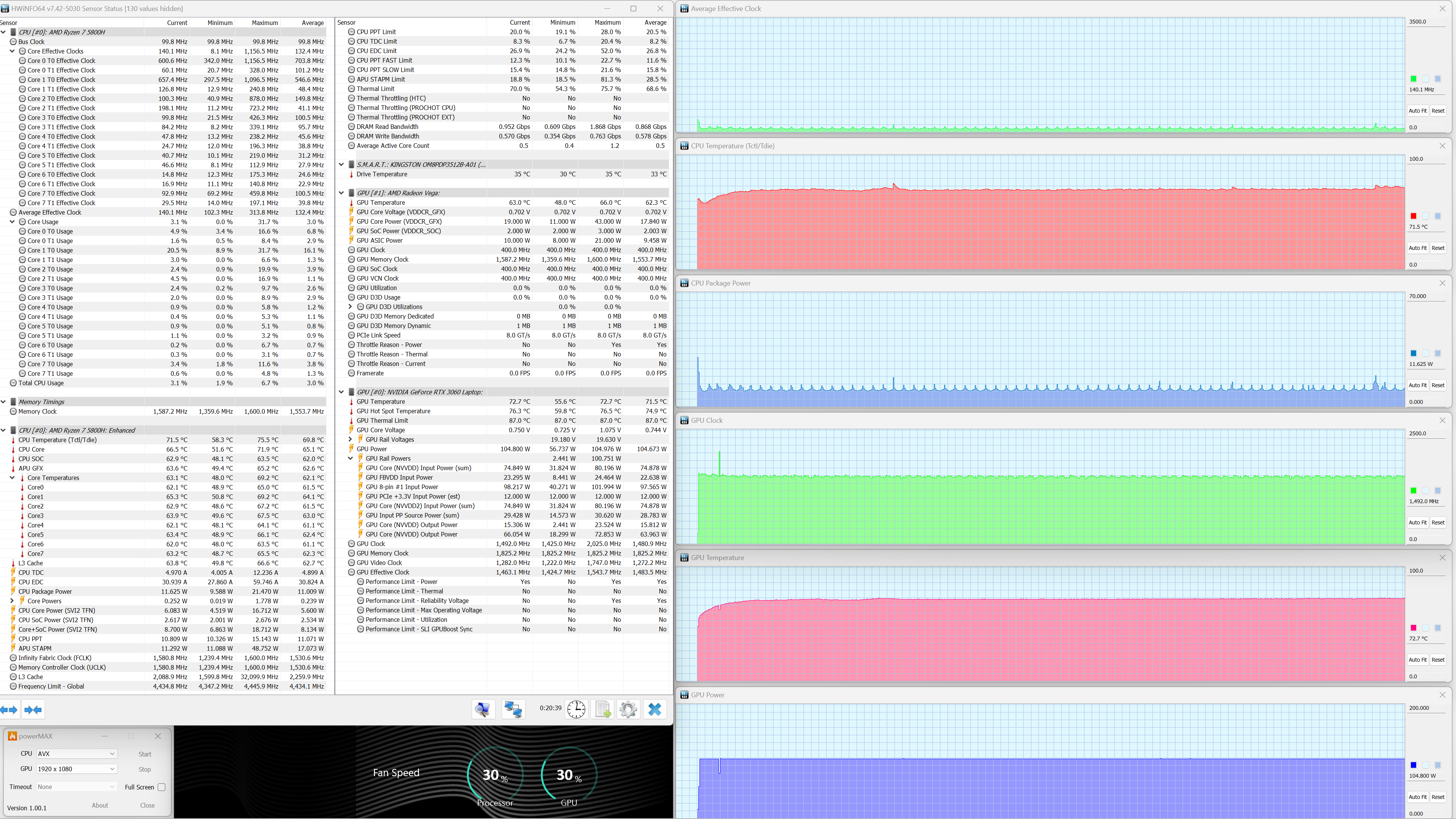This screenshot has width=1456, height=819.
Task: Click the clock reset timer icon
Action: [x=576, y=709]
